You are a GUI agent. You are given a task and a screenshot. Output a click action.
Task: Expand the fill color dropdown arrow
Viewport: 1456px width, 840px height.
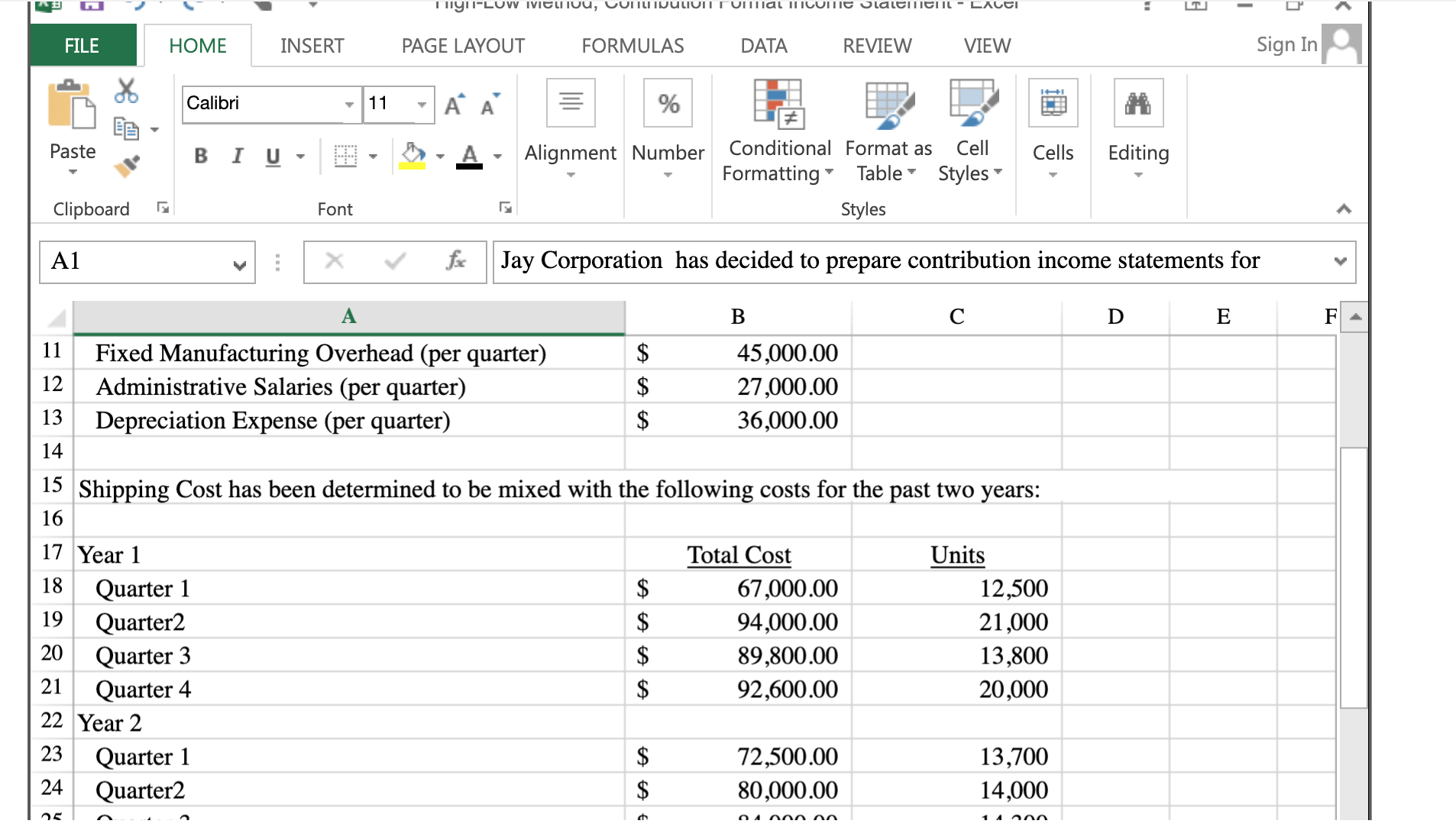(x=441, y=157)
